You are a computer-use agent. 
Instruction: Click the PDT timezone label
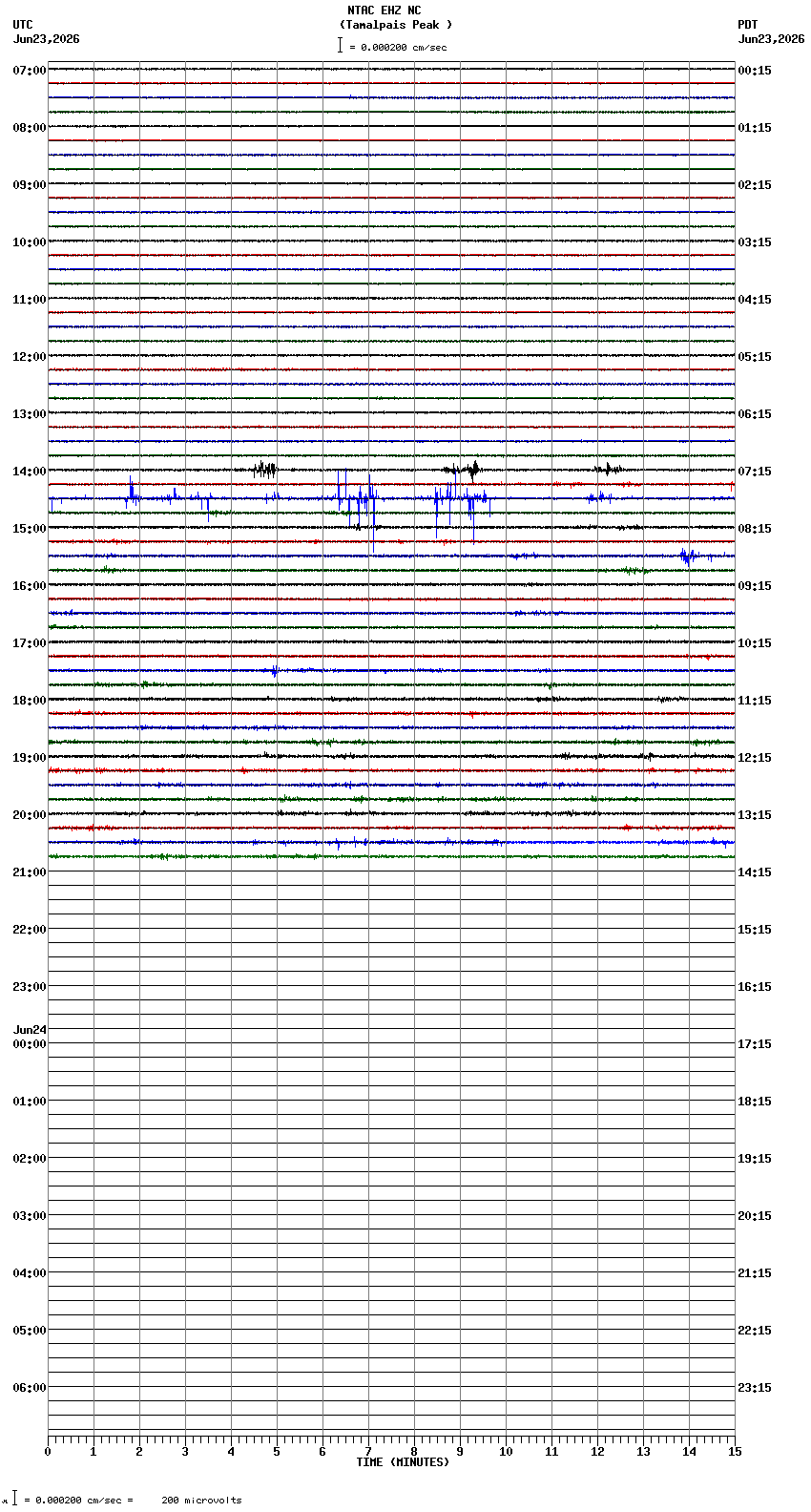tap(748, 25)
